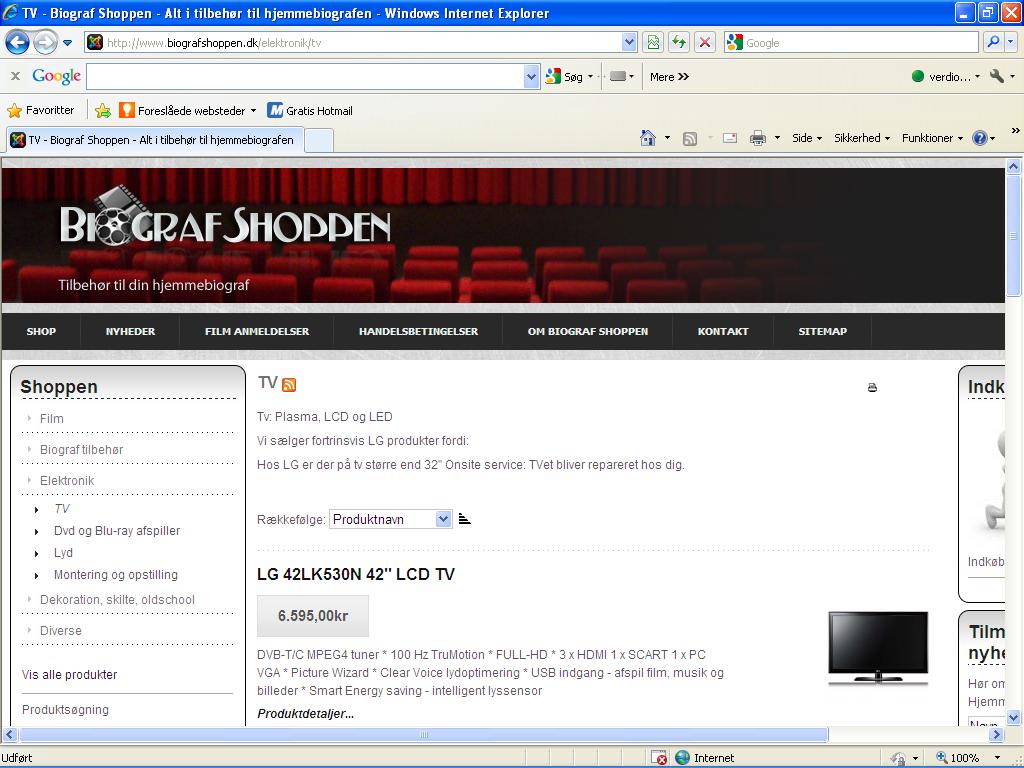This screenshot has height=768, width=1024.
Task: Click the Print printer icon
Action: coord(758,138)
